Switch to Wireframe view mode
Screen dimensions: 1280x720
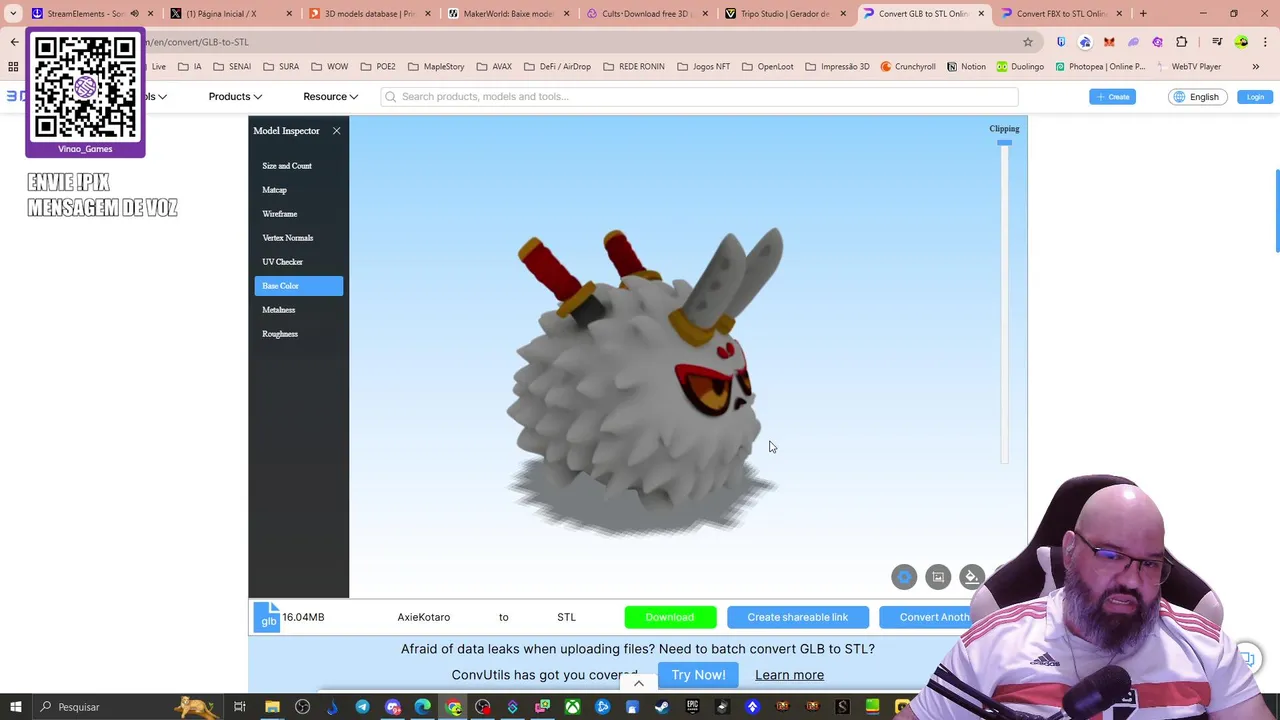click(x=280, y=214)
